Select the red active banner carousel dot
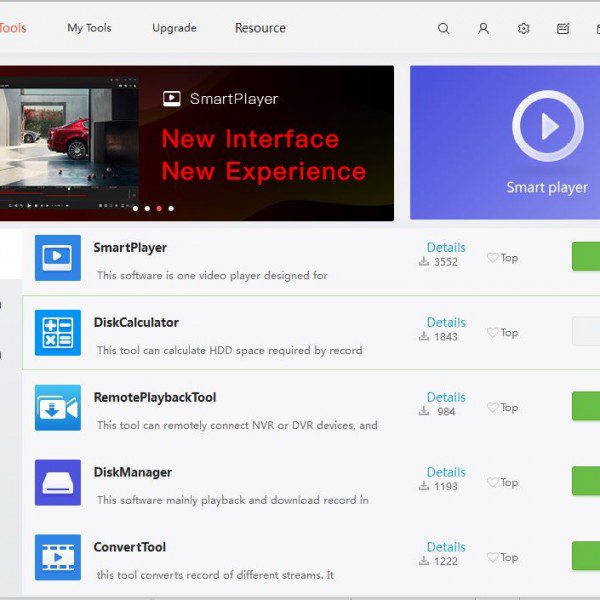The image size is (600, 600). click(x=159, y=209)
